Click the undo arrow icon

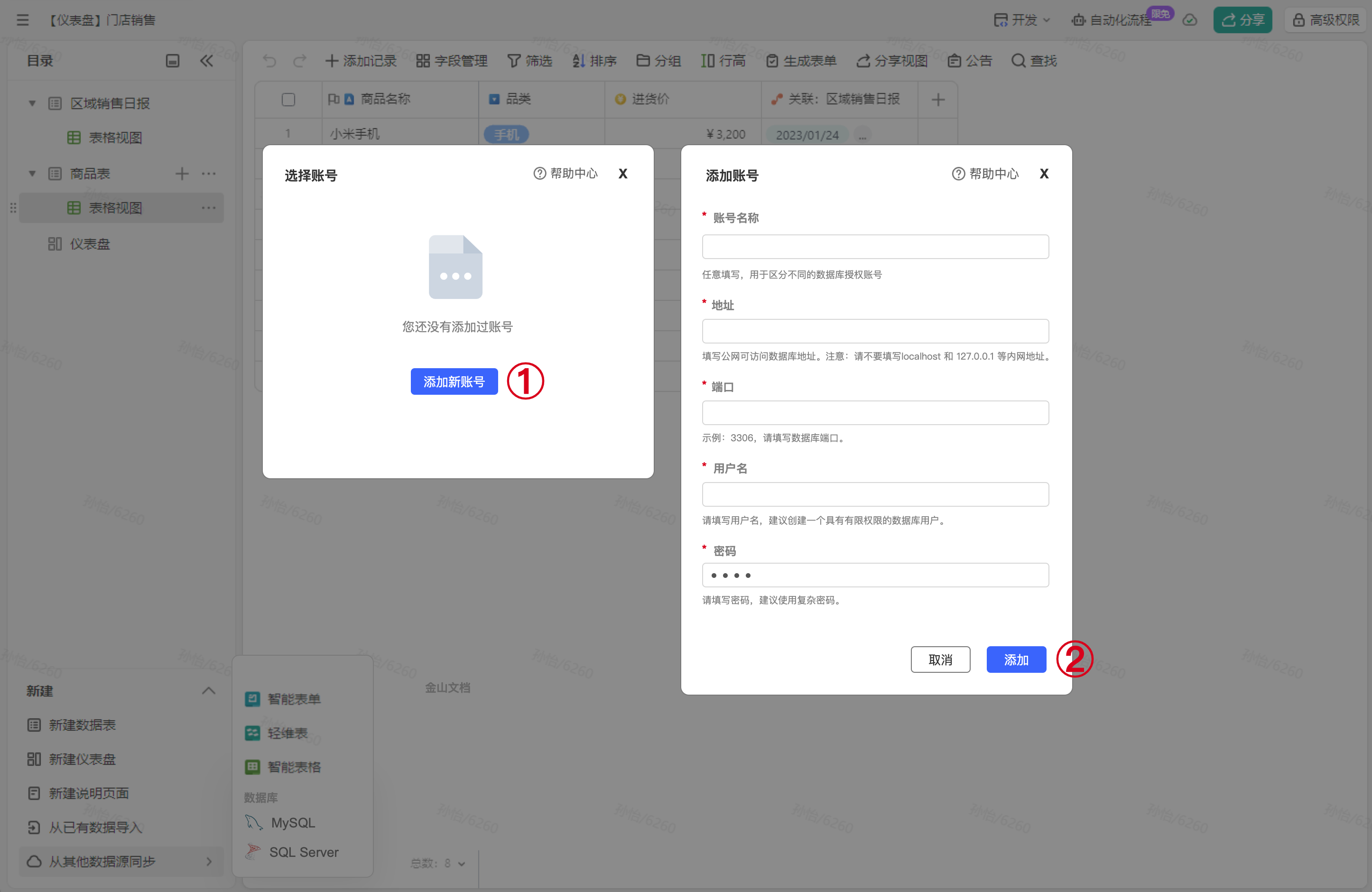pos(269,61)
